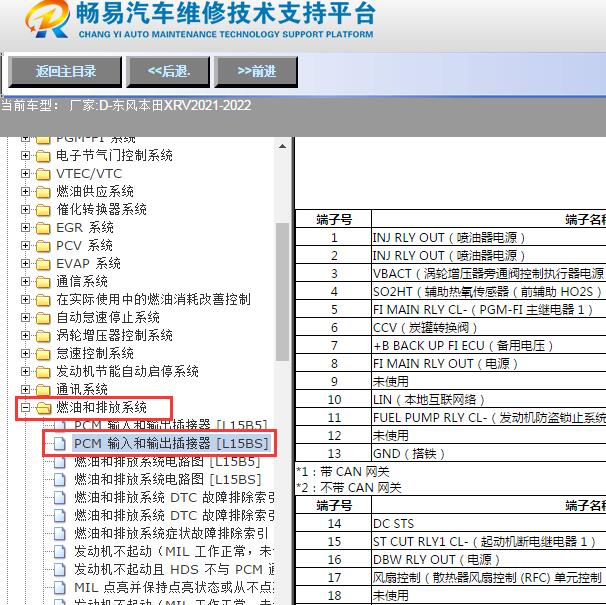
Task: Expand the 催化转换器系统 node
Action: (x=25, y=210)
